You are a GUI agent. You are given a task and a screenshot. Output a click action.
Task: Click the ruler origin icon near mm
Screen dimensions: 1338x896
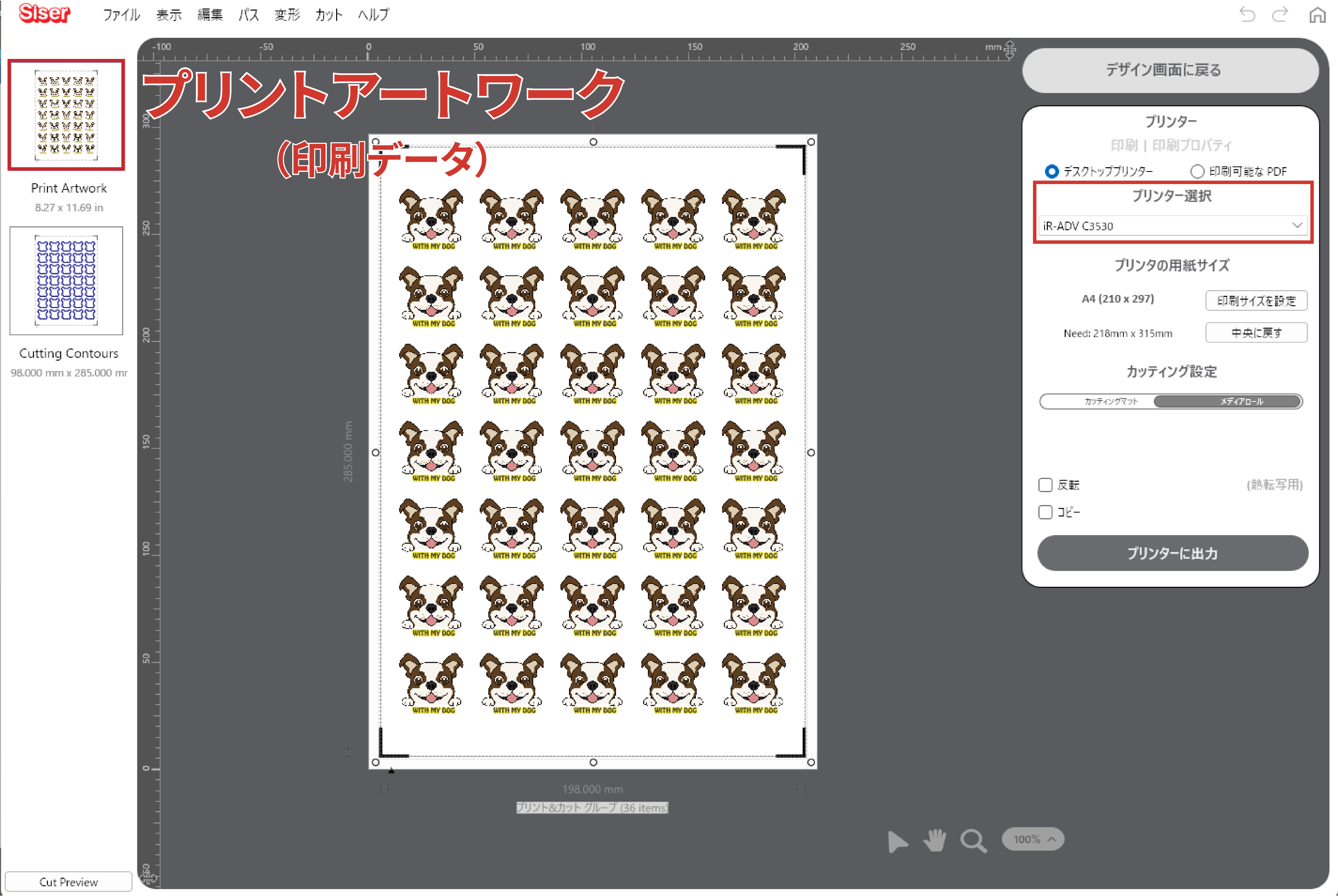pos(1010,50)
